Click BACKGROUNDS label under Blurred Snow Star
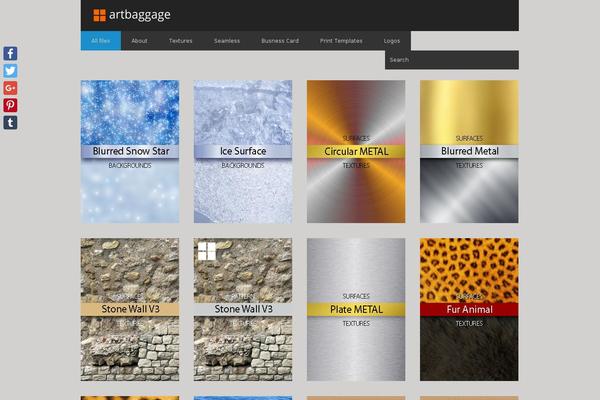Screen dimensions: 600x400 click(x=130, y=165)
